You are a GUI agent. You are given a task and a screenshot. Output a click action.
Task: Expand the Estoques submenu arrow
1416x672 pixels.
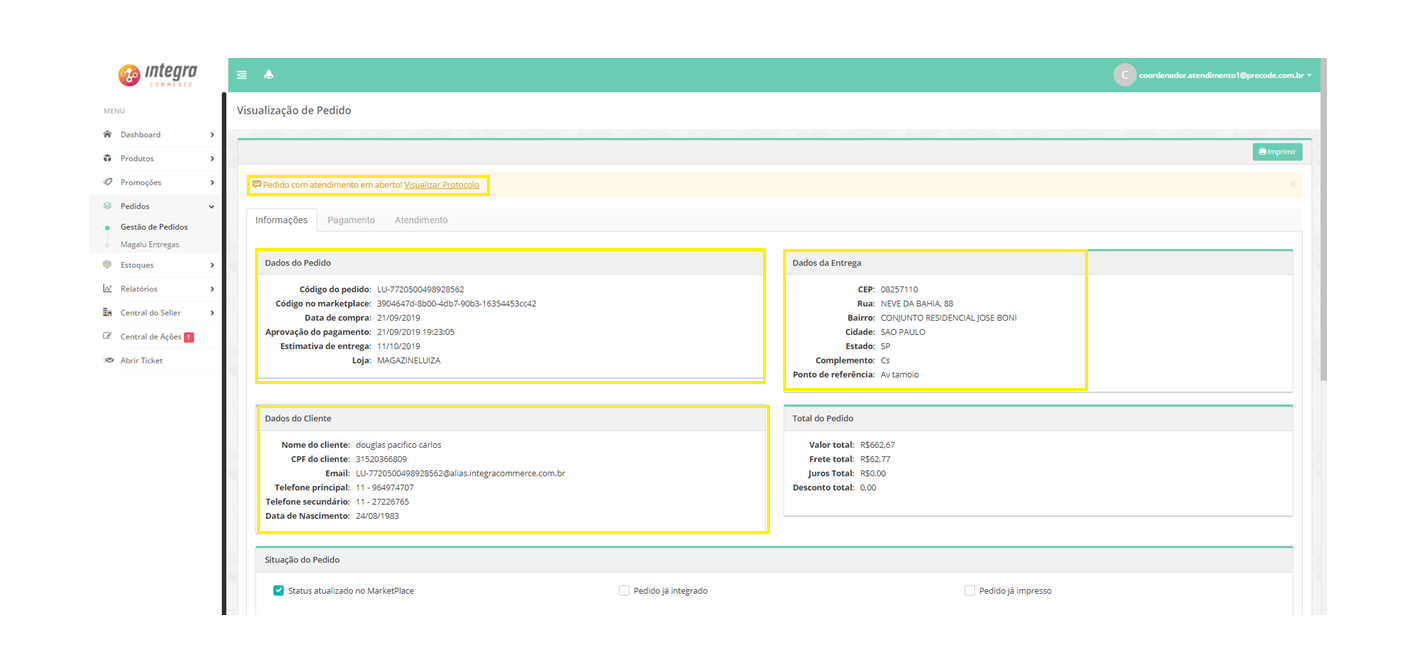point(212,265)
